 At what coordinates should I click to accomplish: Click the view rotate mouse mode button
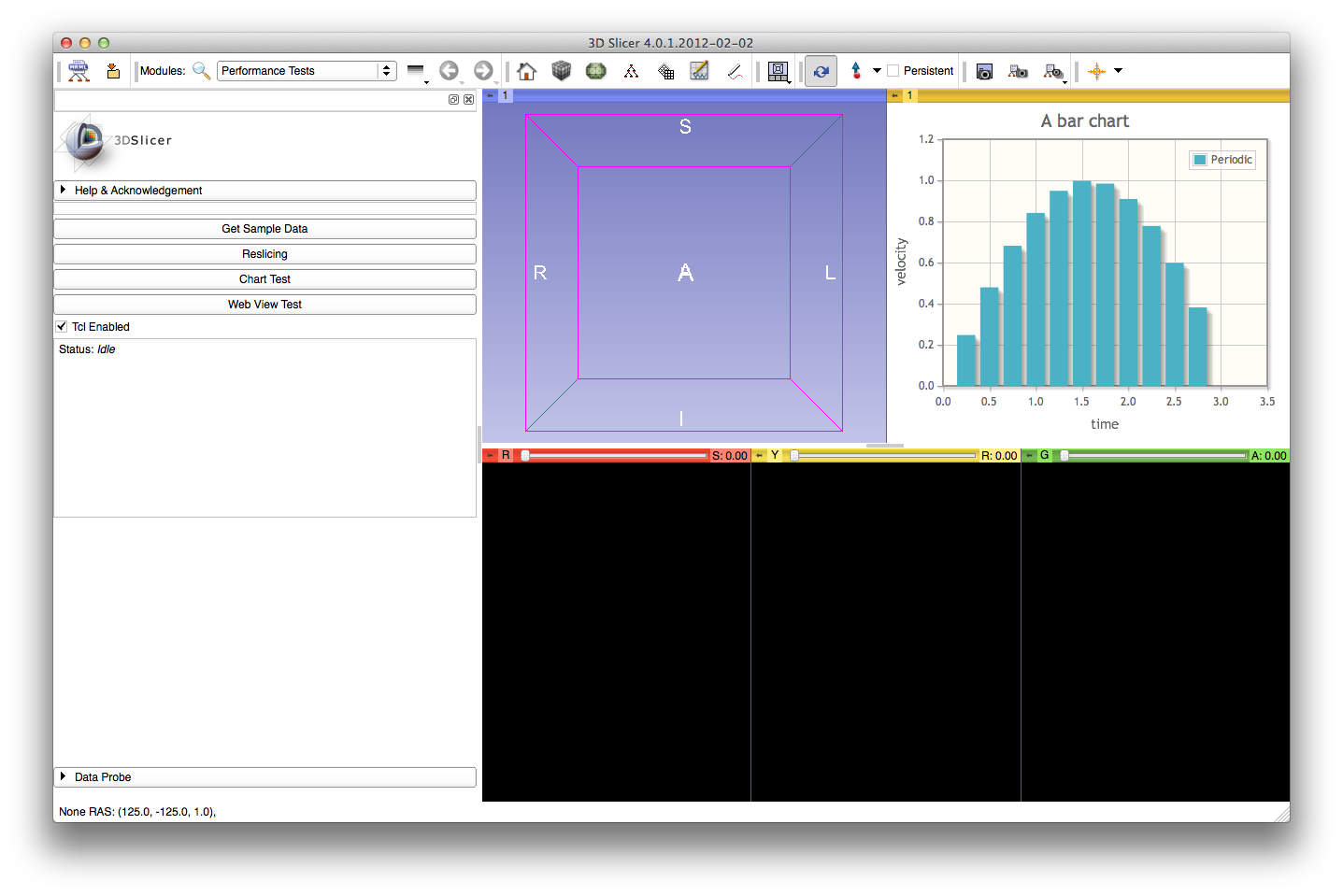[821, 71]
